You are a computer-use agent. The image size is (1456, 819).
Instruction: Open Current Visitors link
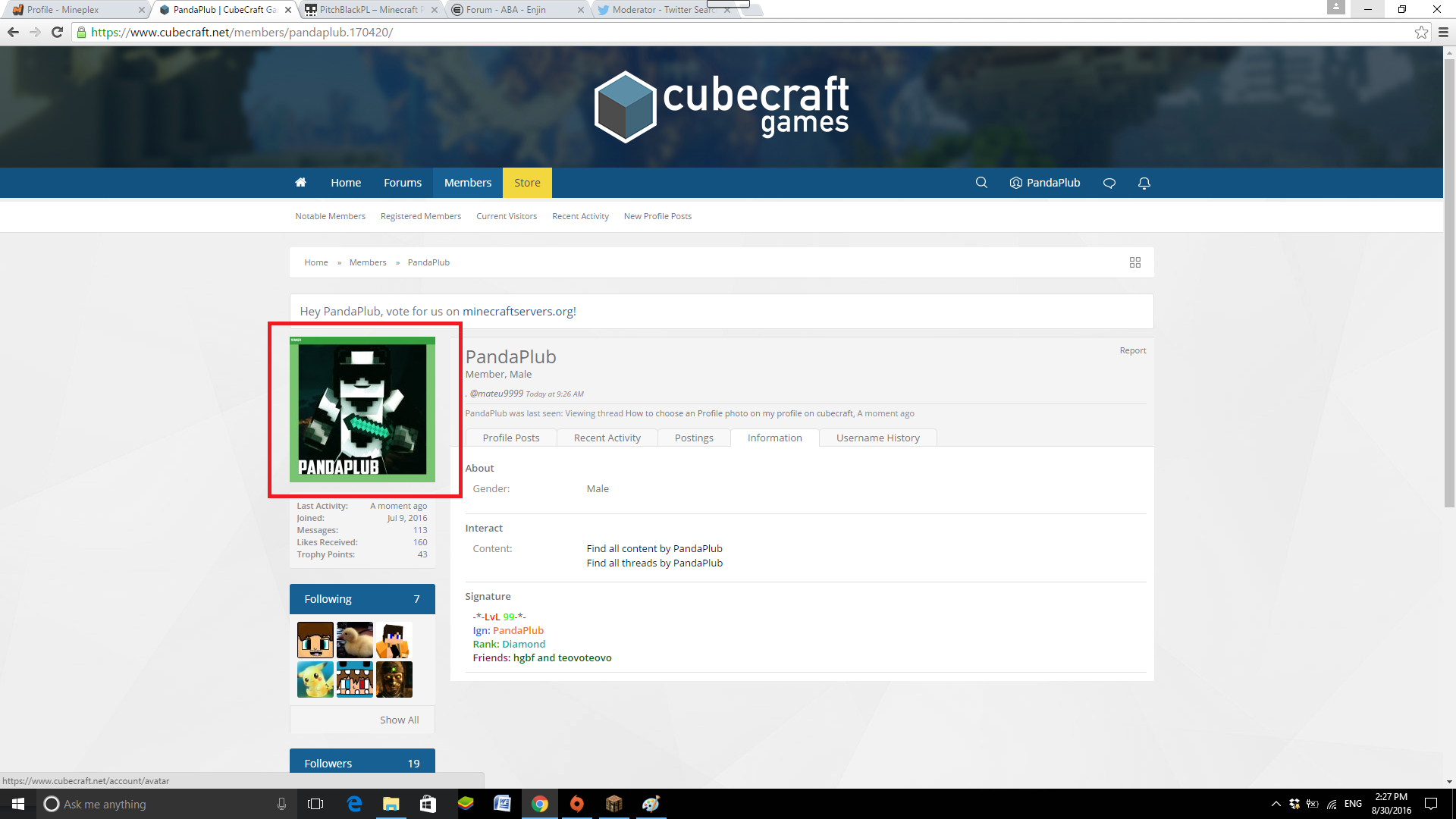coord(507,216)
